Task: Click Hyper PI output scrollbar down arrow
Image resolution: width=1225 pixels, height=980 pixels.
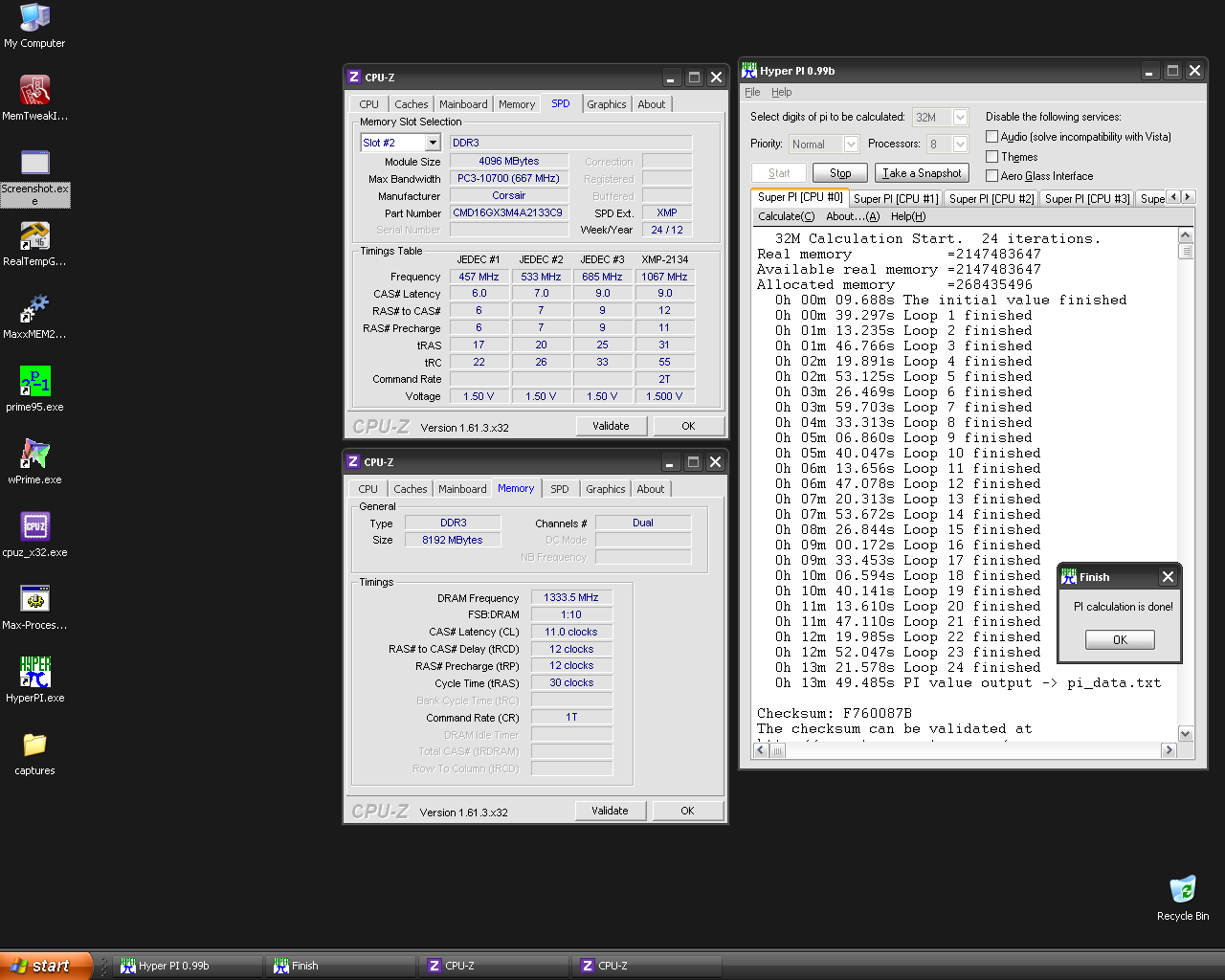Action: [1186, 734]
